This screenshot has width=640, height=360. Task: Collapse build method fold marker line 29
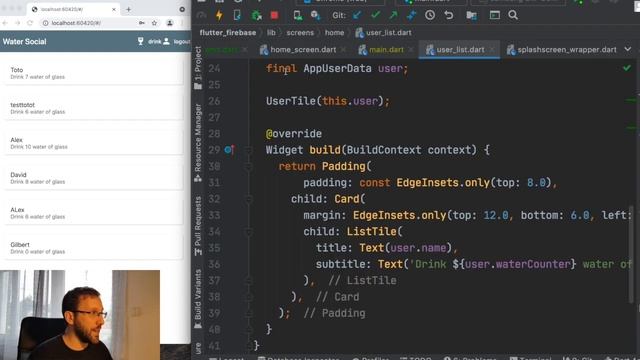248,150
